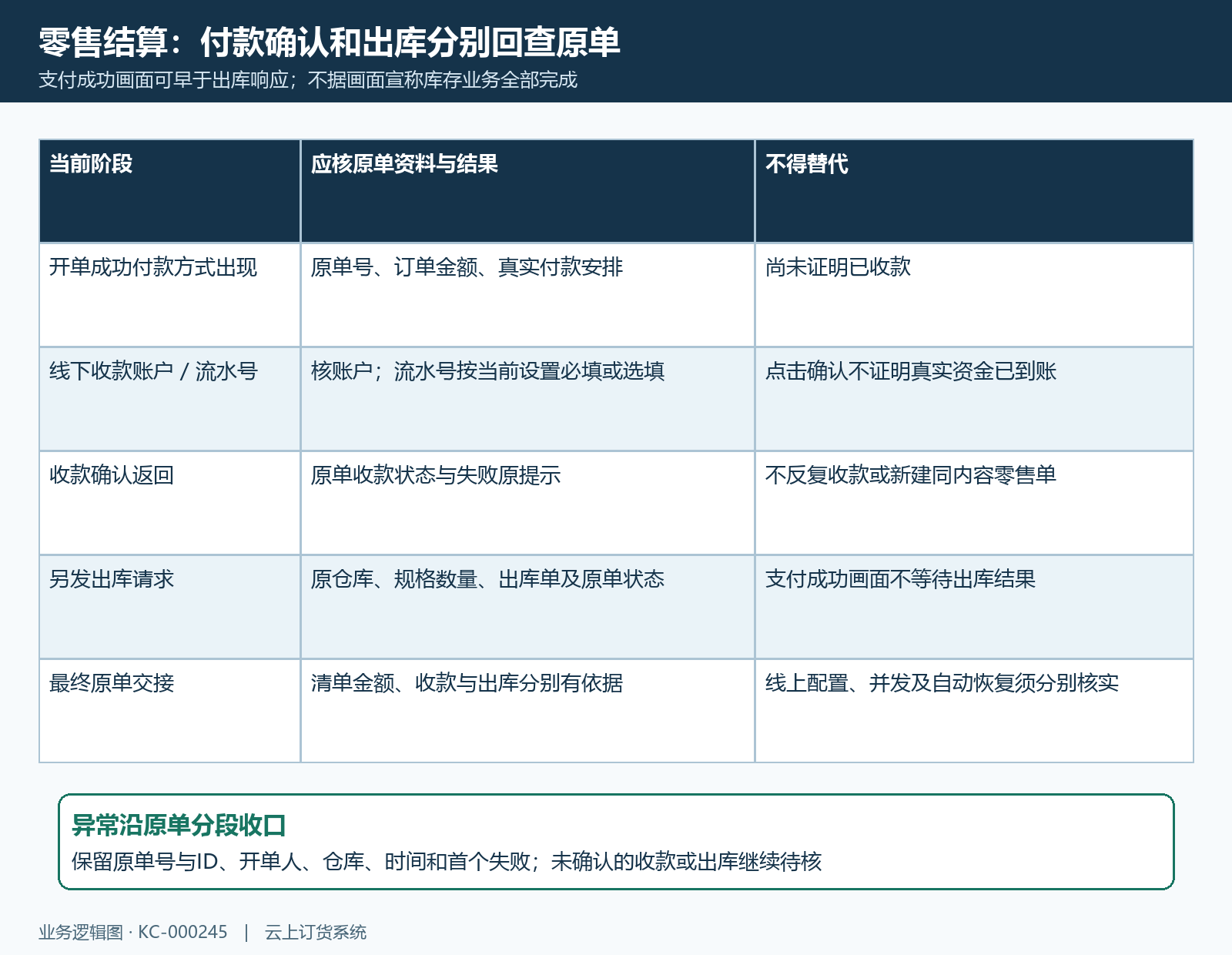
Task: Click the heading 异常沿原单分段收口
Action: [179, 825]
